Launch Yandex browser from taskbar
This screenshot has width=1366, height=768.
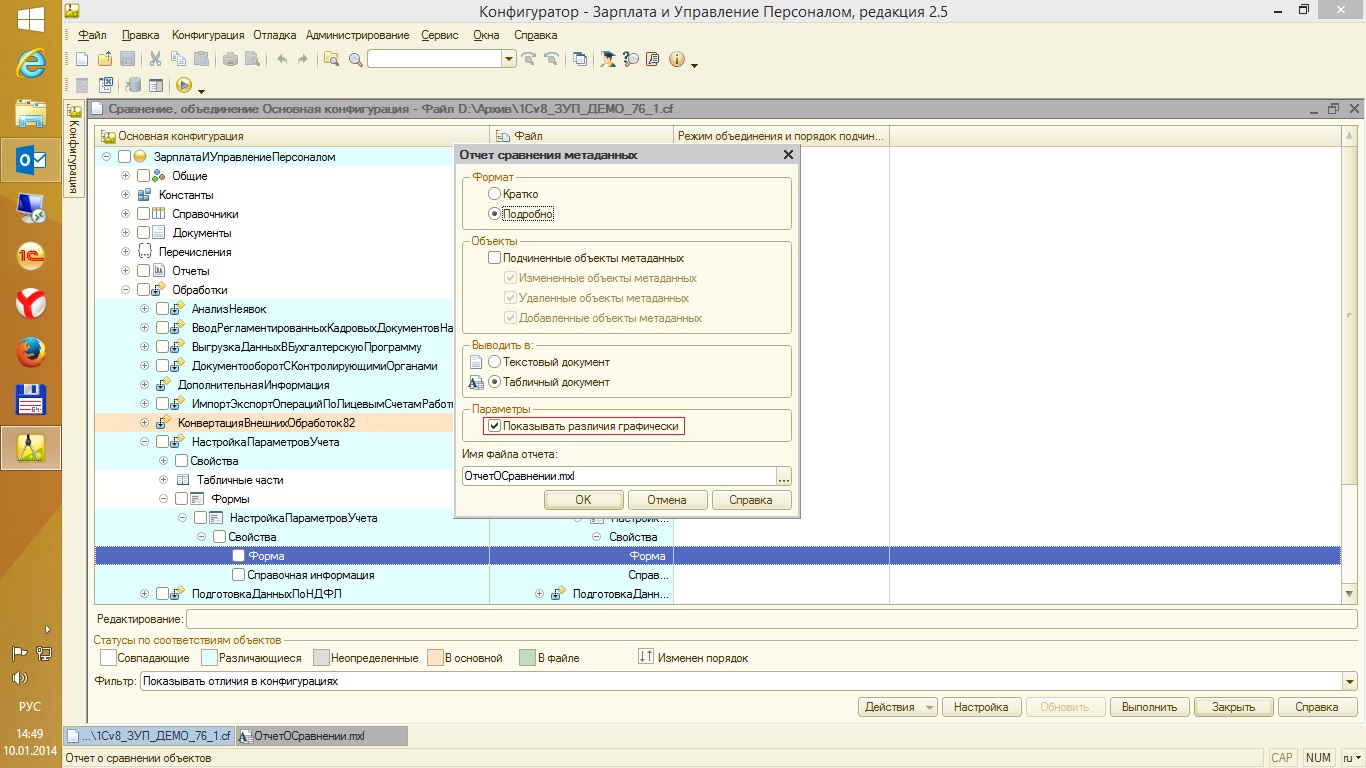click(31, 302)
